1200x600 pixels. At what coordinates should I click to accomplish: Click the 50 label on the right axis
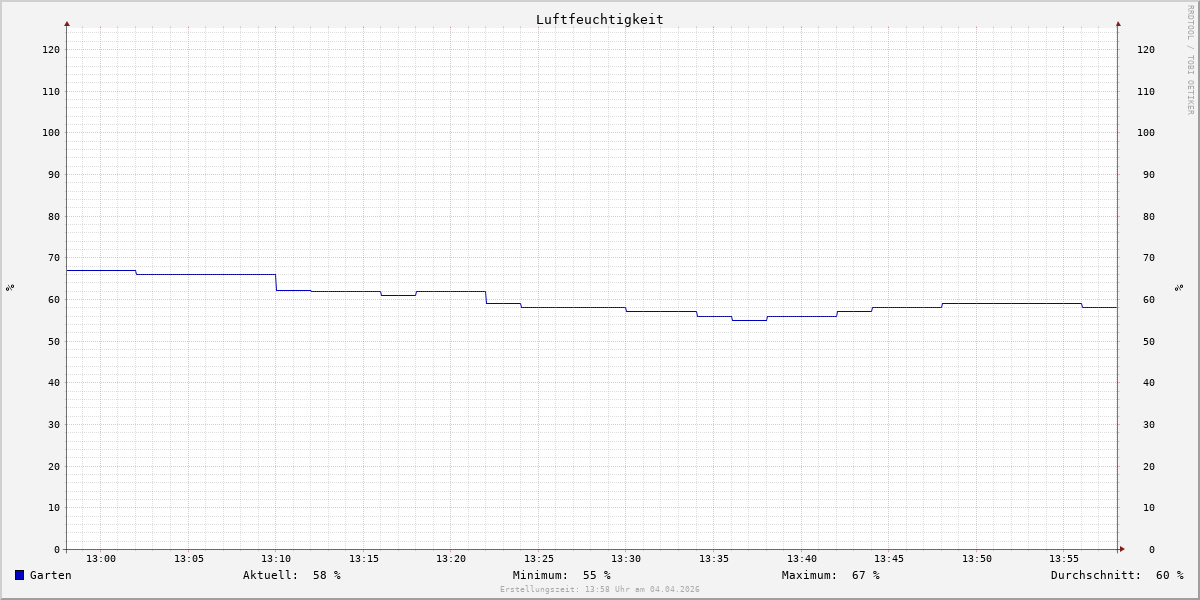(1146, 342)
